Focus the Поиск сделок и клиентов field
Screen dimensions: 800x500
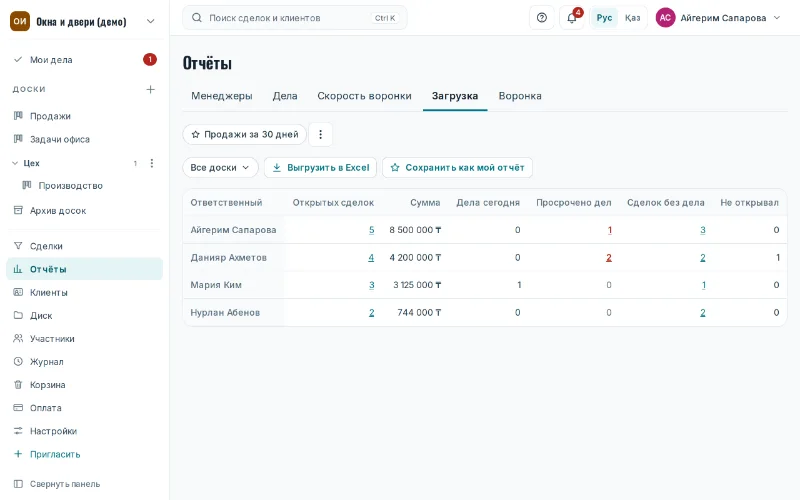(294, 18)
